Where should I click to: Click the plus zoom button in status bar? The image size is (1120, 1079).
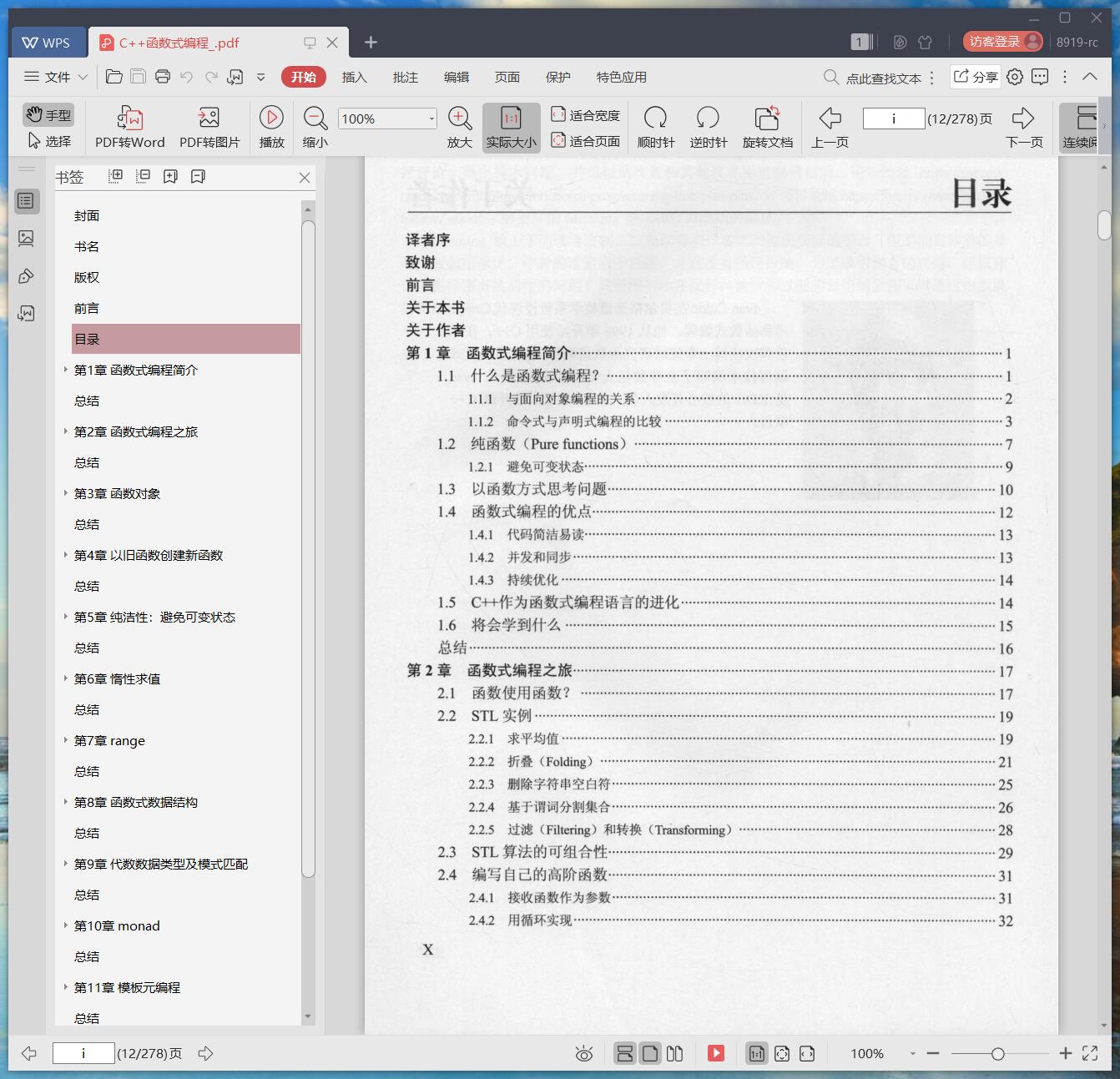click(x=1065, y=1053)
